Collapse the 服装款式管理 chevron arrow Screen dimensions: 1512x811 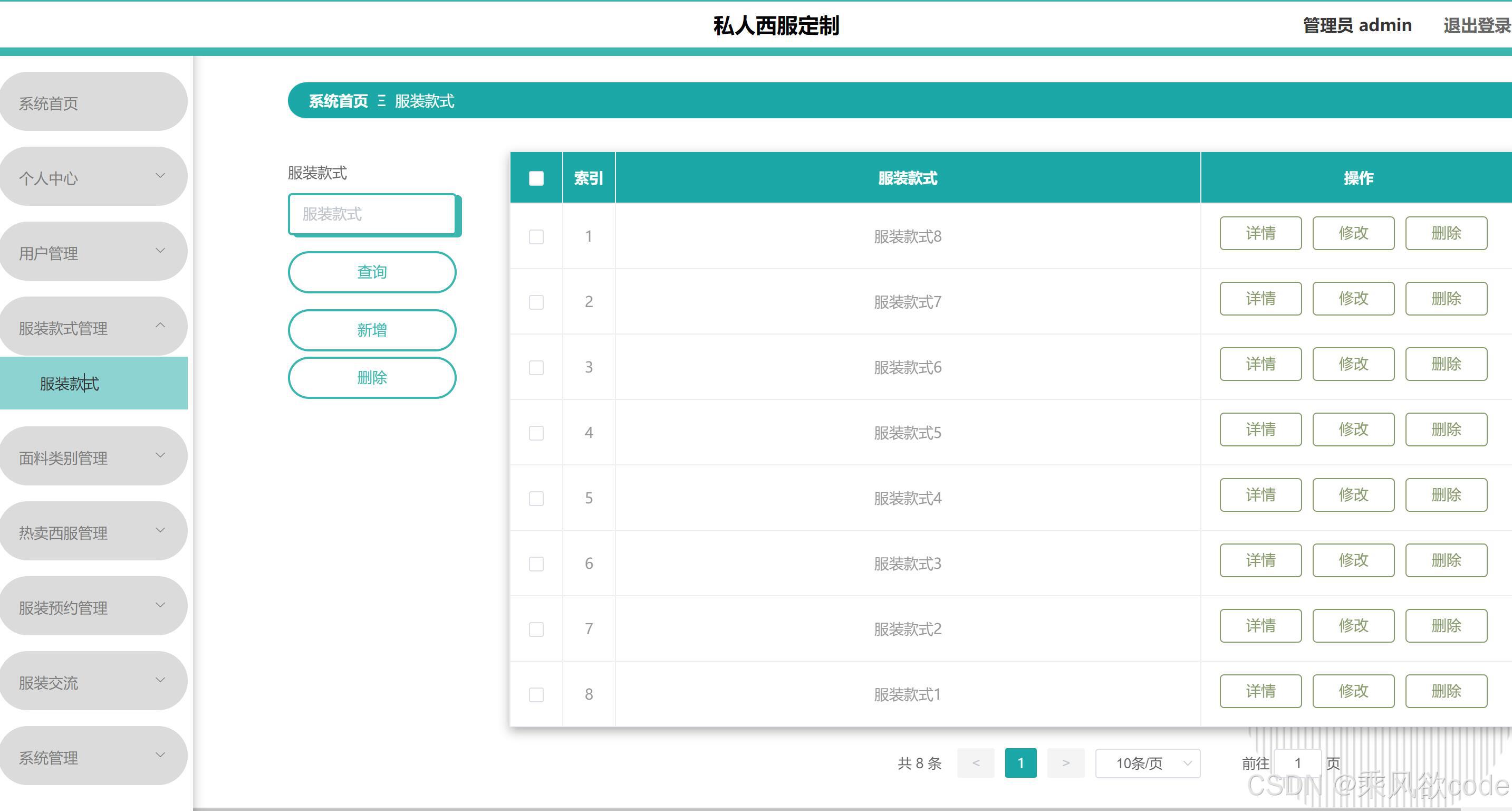coord(160,326)
